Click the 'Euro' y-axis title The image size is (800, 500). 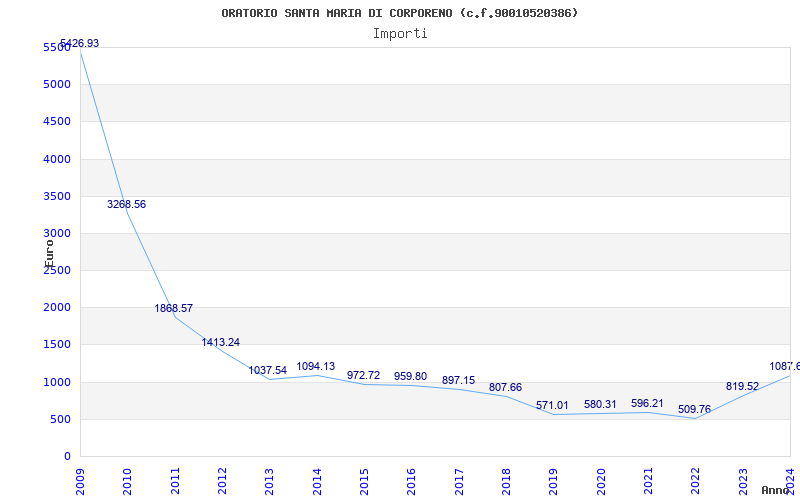(x=49, y=252)
